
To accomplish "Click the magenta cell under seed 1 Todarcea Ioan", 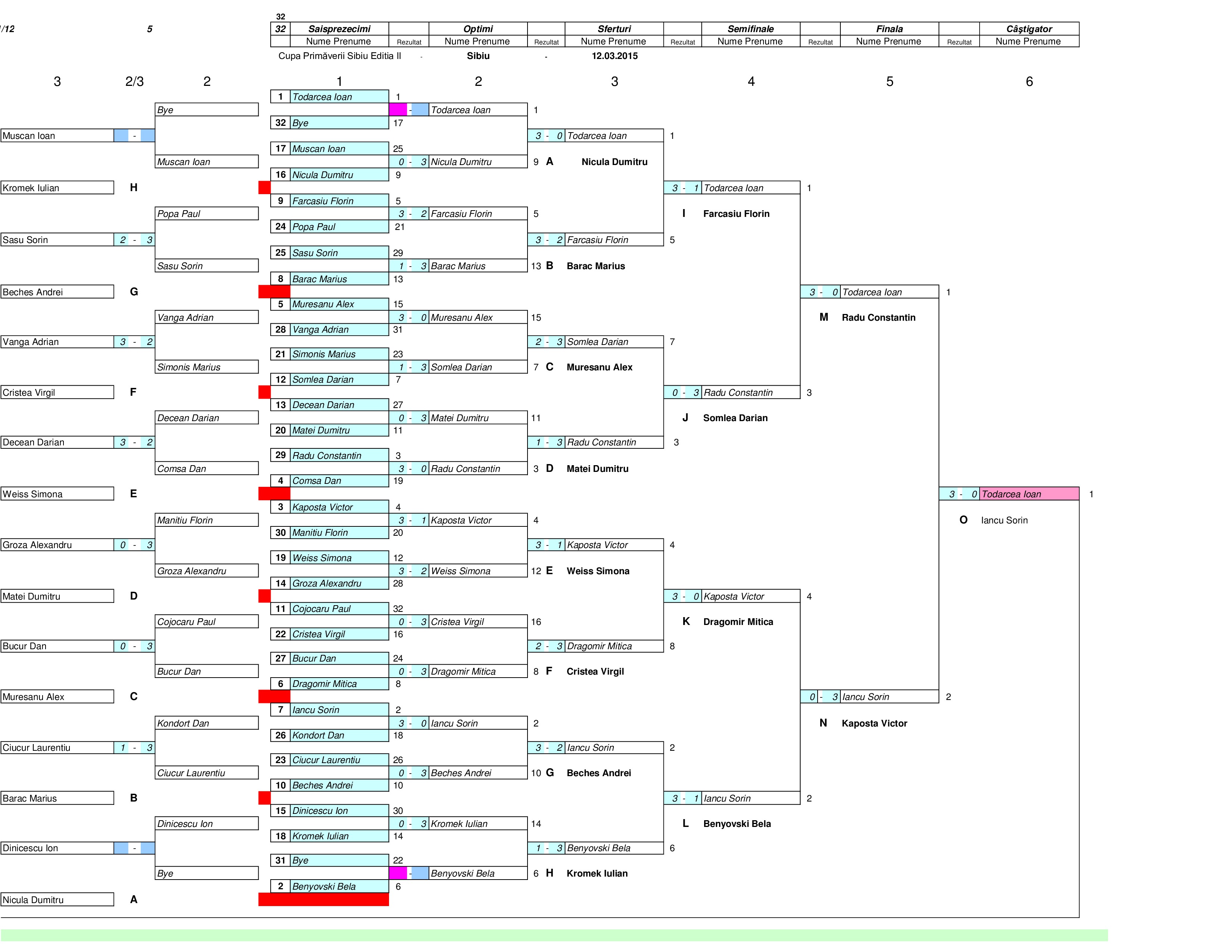I will (398, 110).
